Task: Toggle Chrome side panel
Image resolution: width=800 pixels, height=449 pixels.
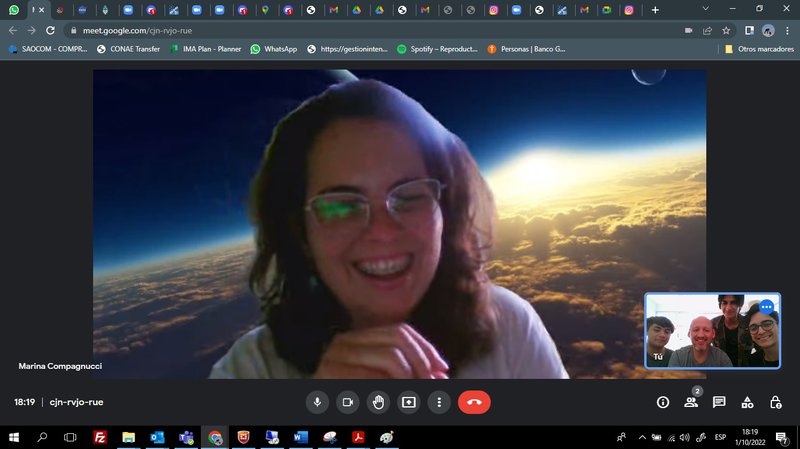Action: point(749,31)
